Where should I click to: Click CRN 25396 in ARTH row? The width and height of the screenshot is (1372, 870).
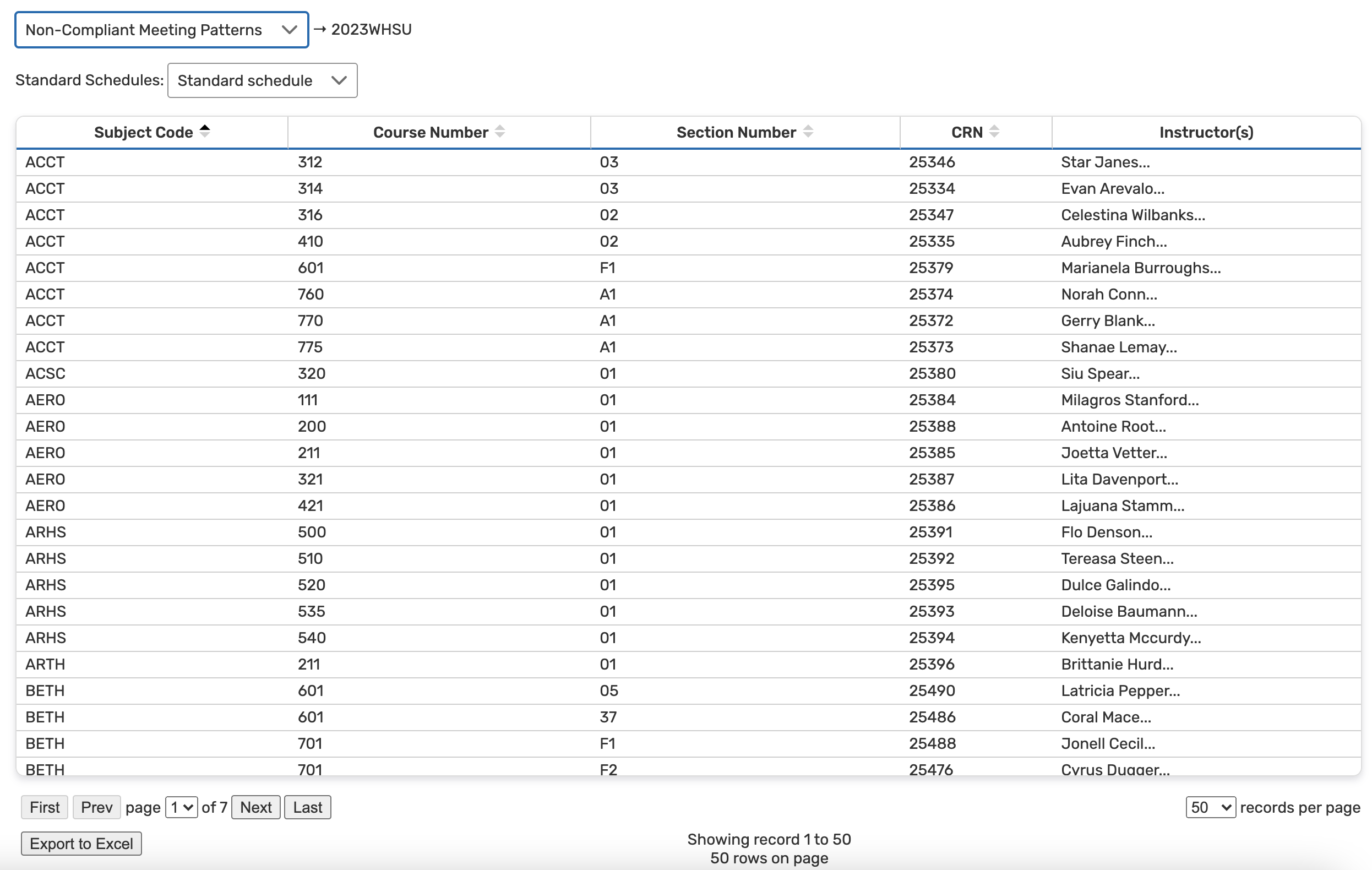(931, 664)
